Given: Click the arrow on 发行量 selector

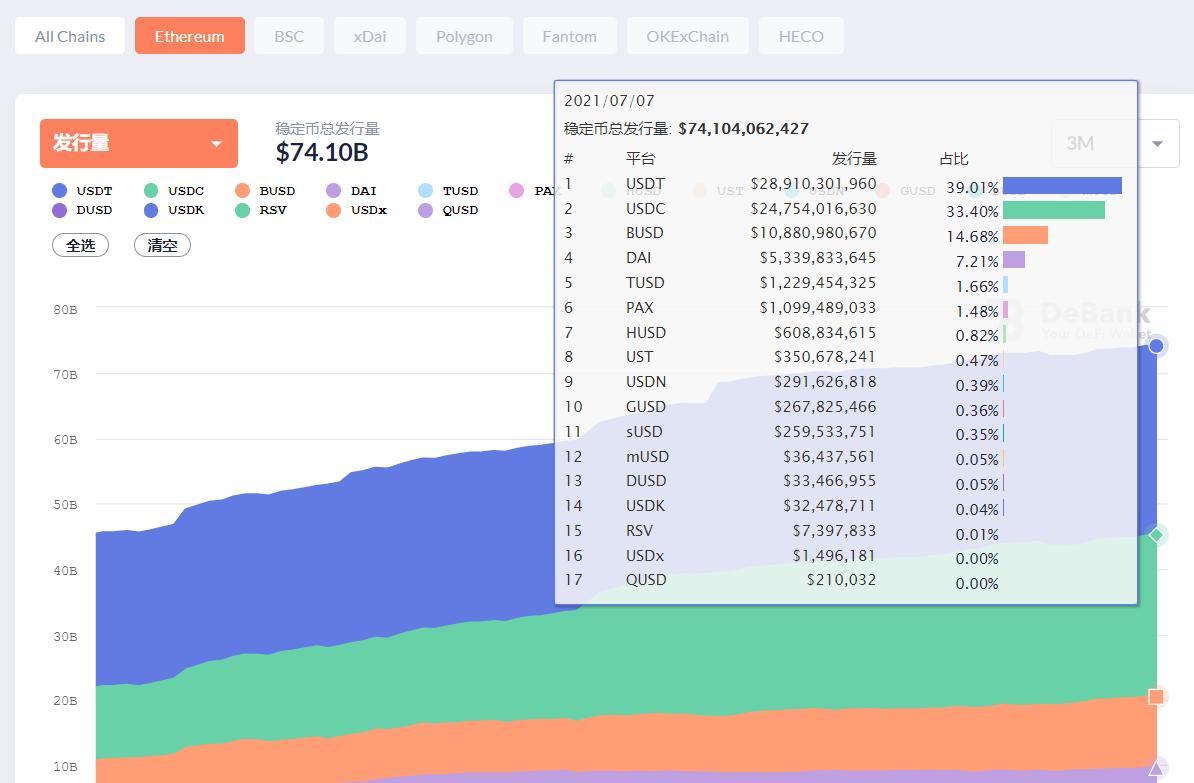Looking at the screenshot, I should pyautogui.click(x=217, y=144).
